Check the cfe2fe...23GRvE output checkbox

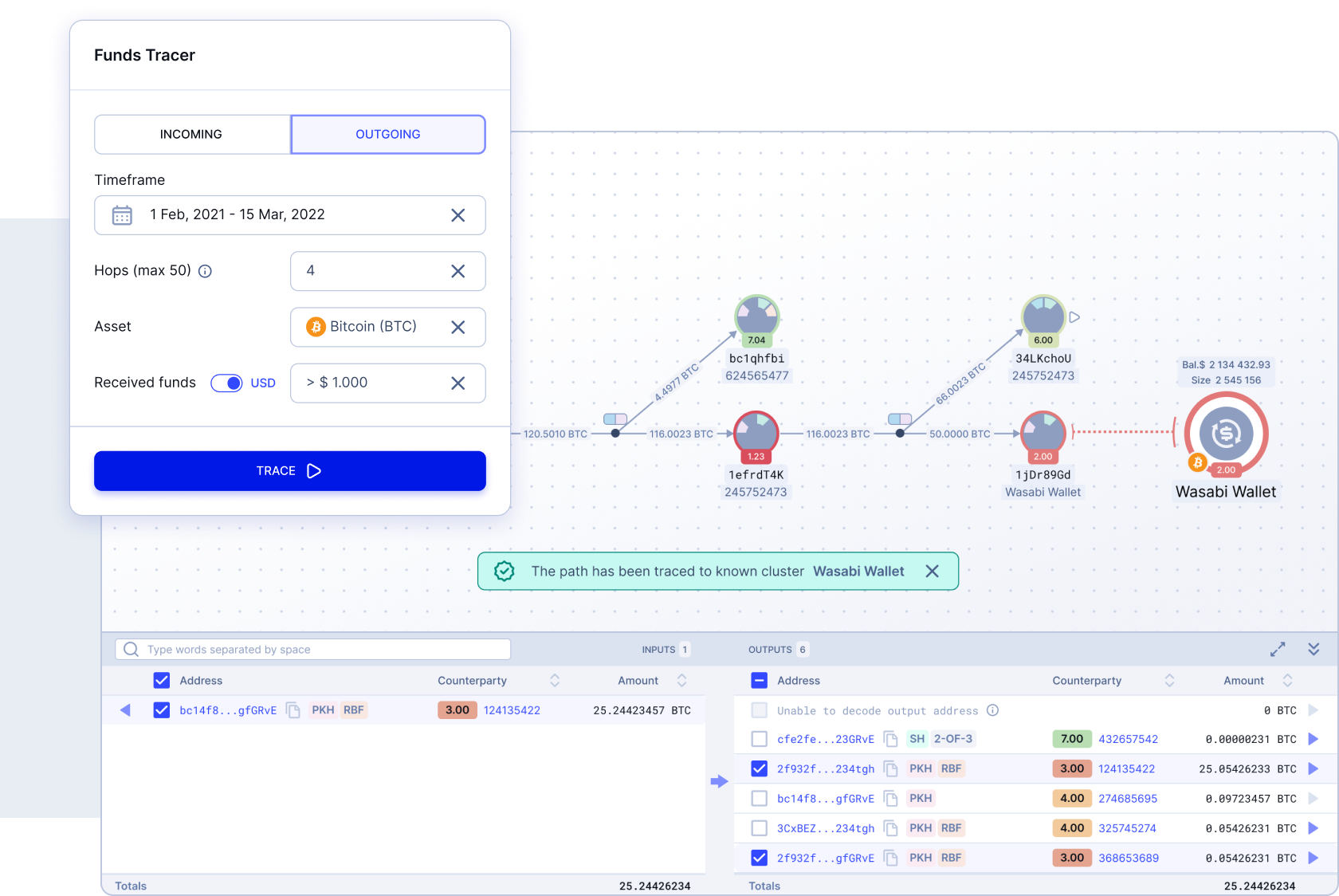click(x=760, y=740)
